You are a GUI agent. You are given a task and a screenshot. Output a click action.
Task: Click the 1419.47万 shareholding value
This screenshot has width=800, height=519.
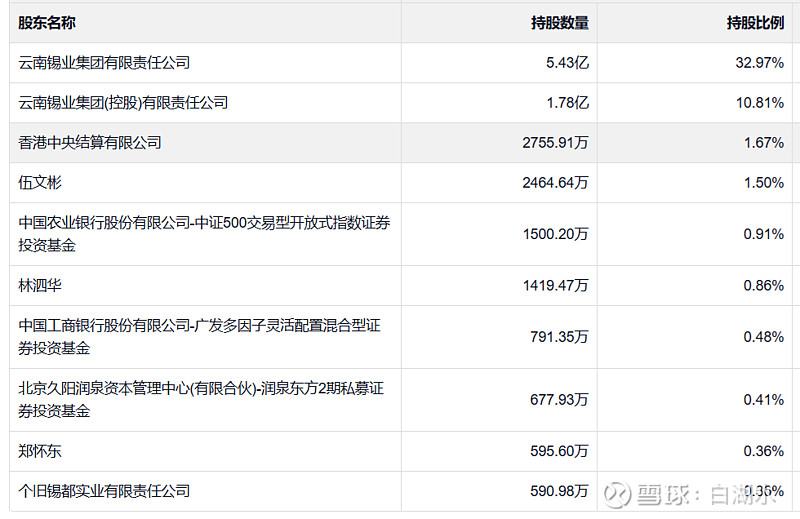pyautogui.click(x=556, y=285)
